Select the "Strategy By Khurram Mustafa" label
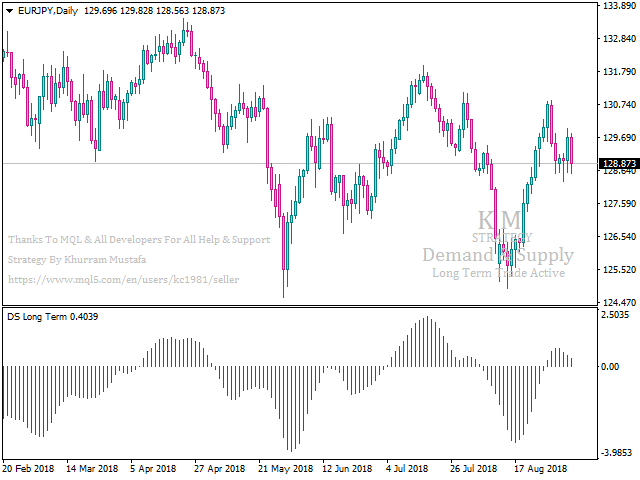640x480 pixels. tap(77, 260)
